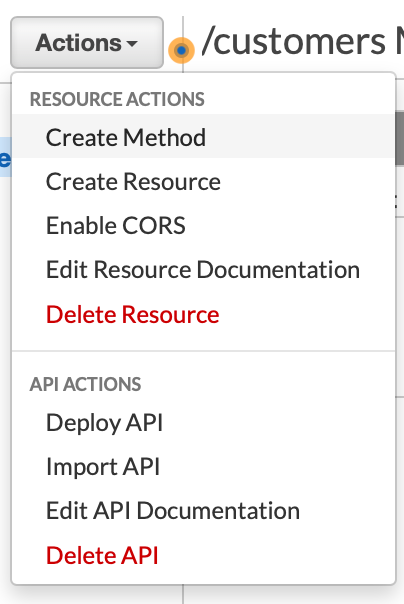Open the Actions dropdown button
The image size is (404, 604).
[x=87, y=42]
